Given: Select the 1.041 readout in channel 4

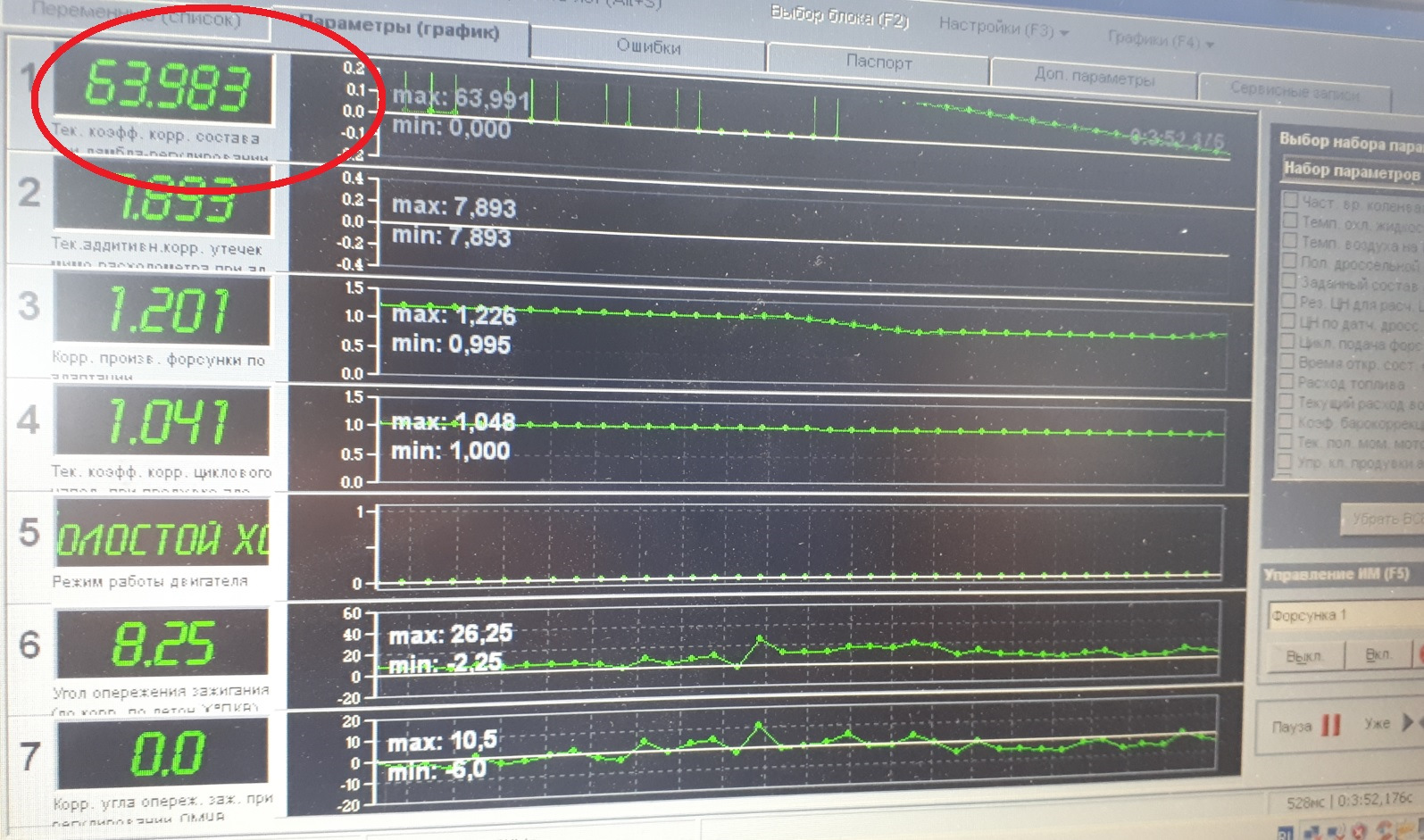Looking at the screenshot, I should click(x=162, y=420).
